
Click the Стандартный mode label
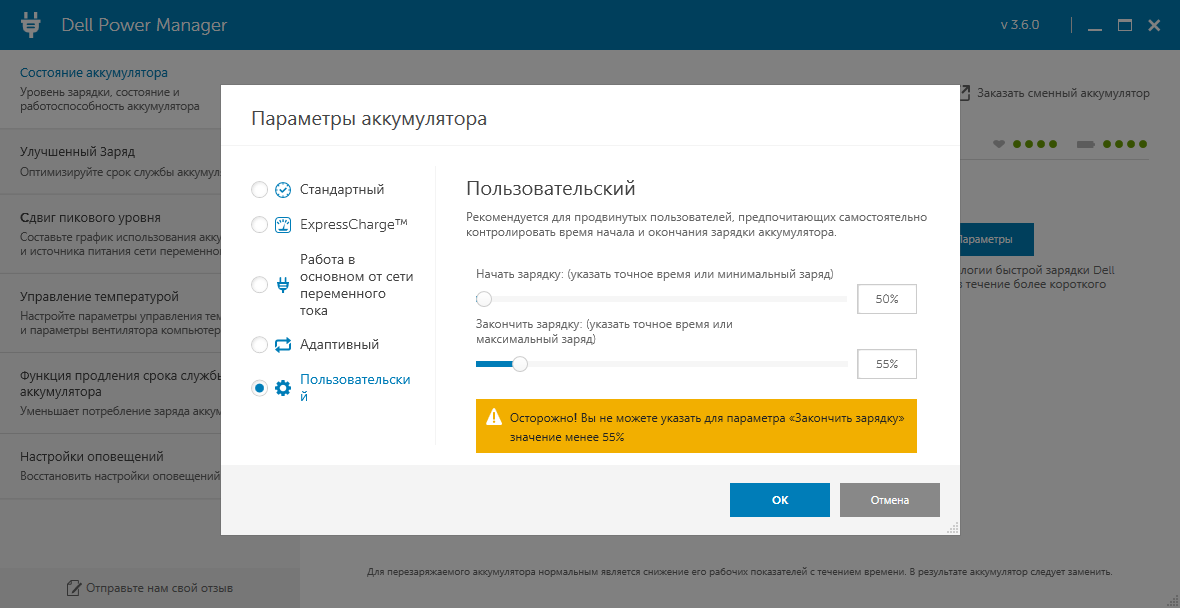pyautogui.click(x=342, y=190)
